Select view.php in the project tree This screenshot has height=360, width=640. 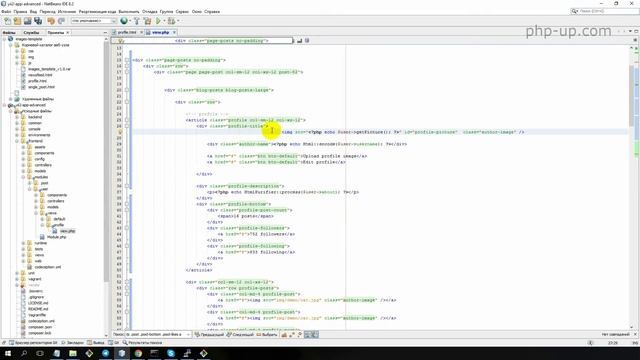point(67,231)
